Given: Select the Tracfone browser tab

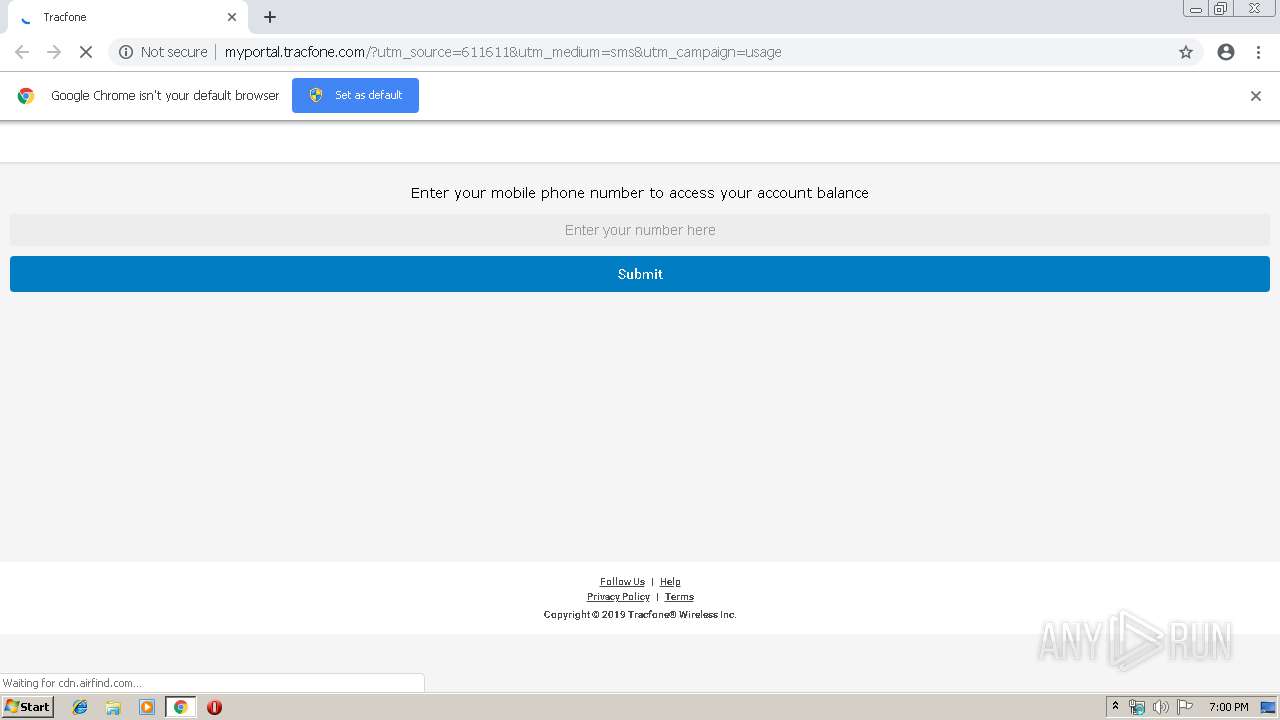Looking at the screenshot, I should tap(129, 17).
